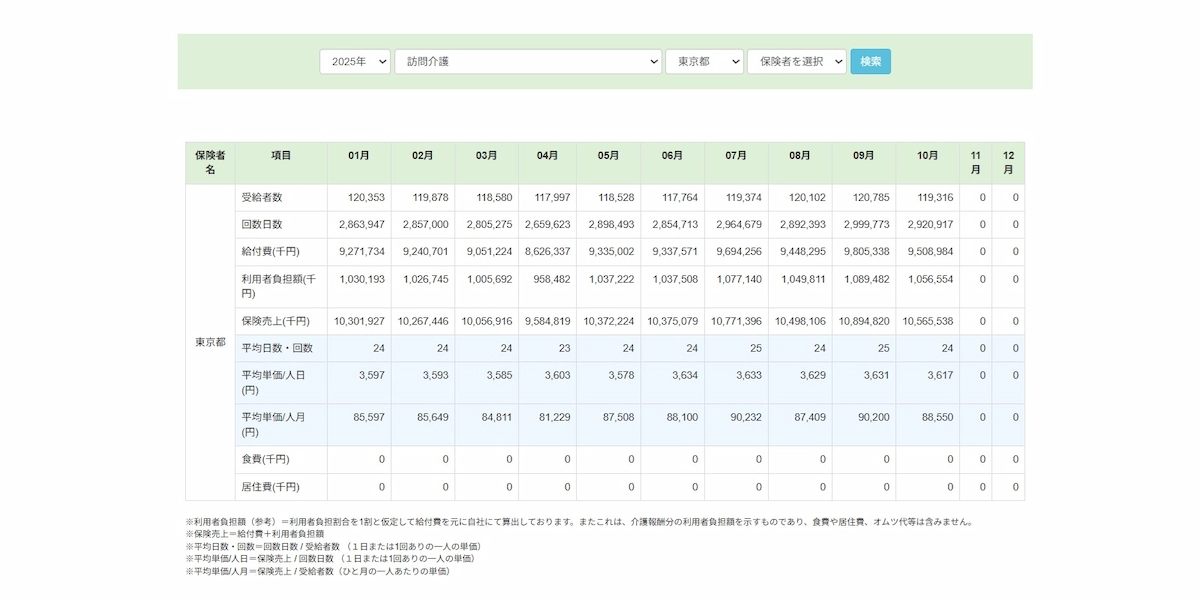Click the 保険売上(千円) row label
1200x600 pixels.
[276, 322]
